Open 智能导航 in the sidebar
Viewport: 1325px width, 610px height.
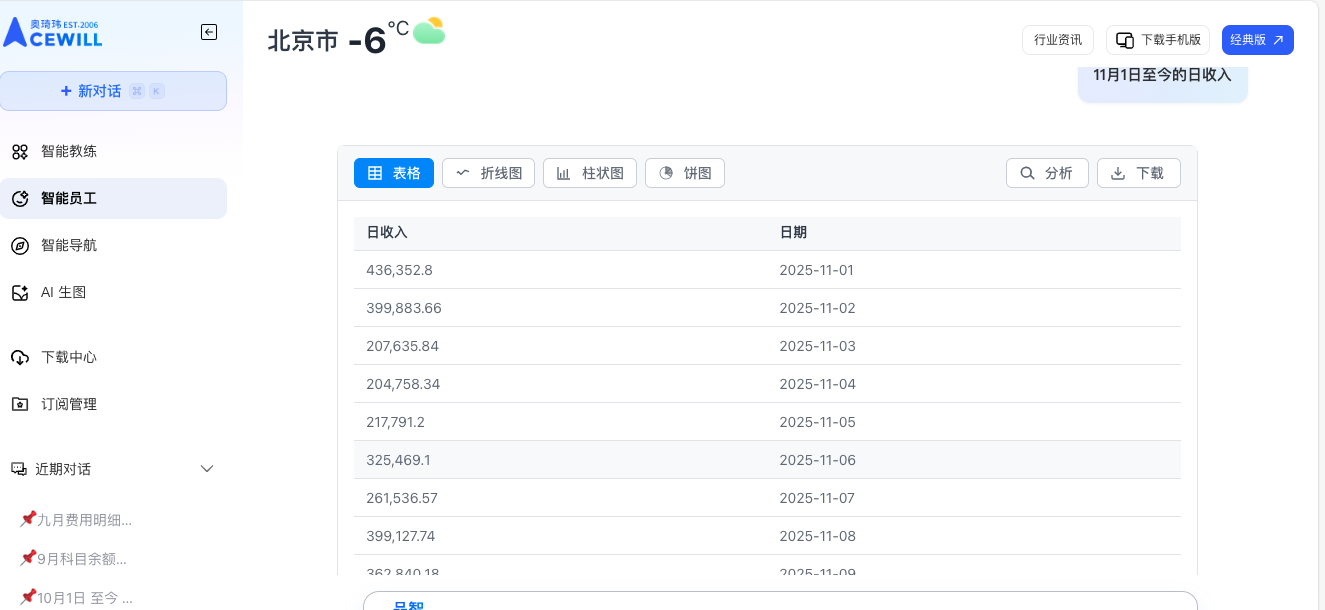68,246
